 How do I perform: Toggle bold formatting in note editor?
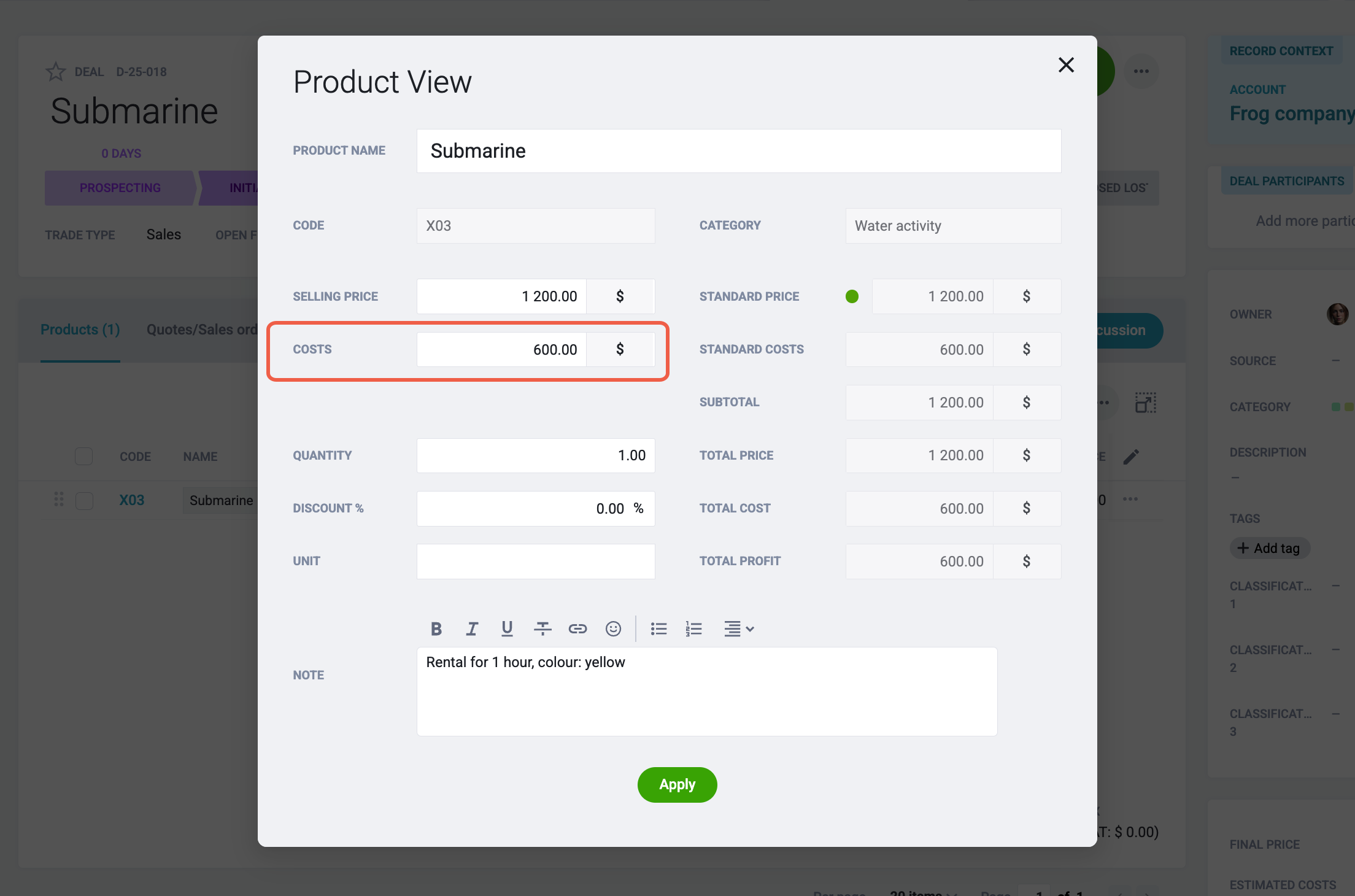click(x=436, y=628)
